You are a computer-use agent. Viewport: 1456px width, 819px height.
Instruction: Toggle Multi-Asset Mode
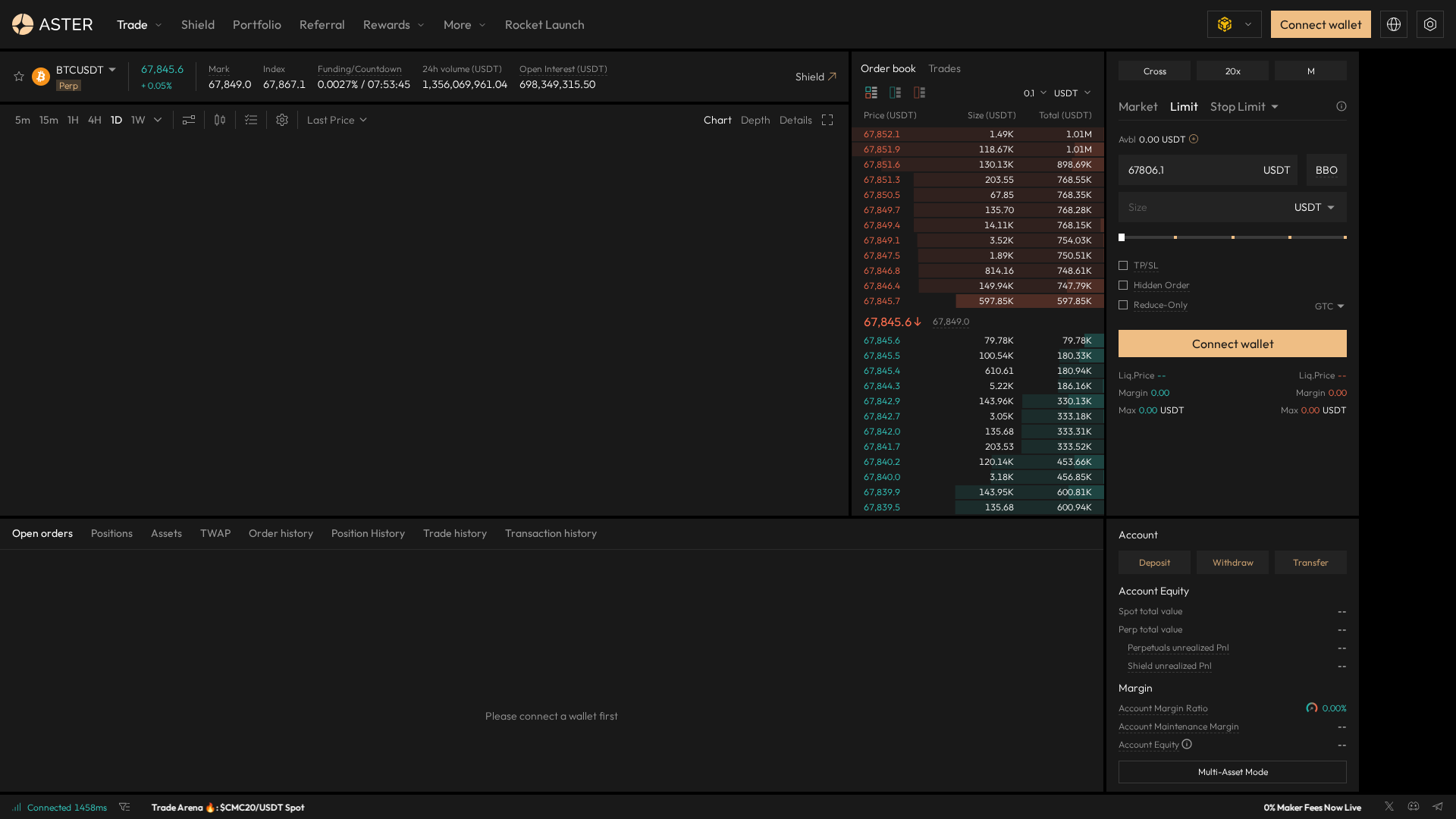tap(1232, 772)
